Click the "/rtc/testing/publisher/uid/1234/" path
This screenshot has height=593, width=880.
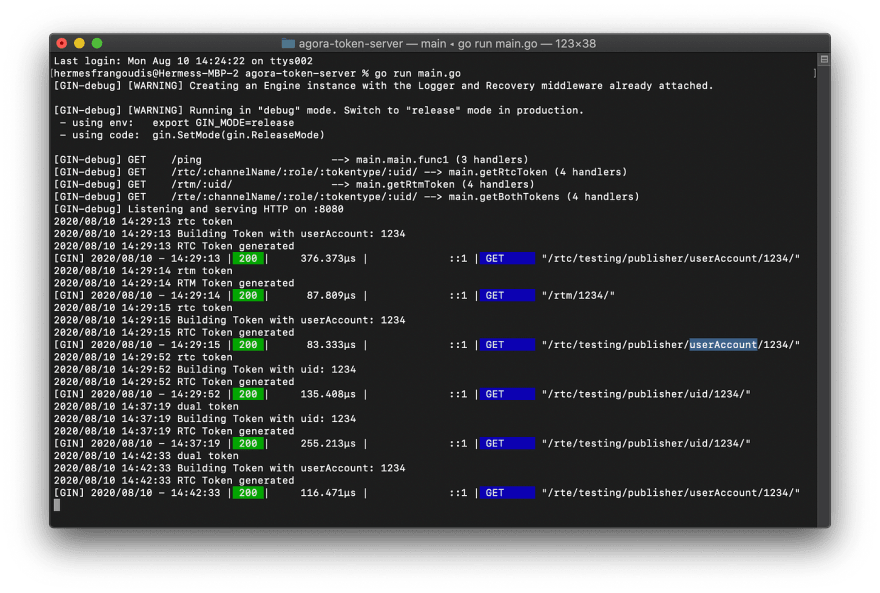(x=646, y=394)
